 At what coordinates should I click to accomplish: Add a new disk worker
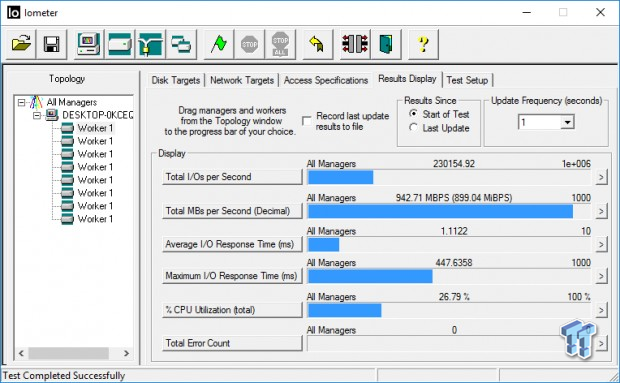point(120,44)
